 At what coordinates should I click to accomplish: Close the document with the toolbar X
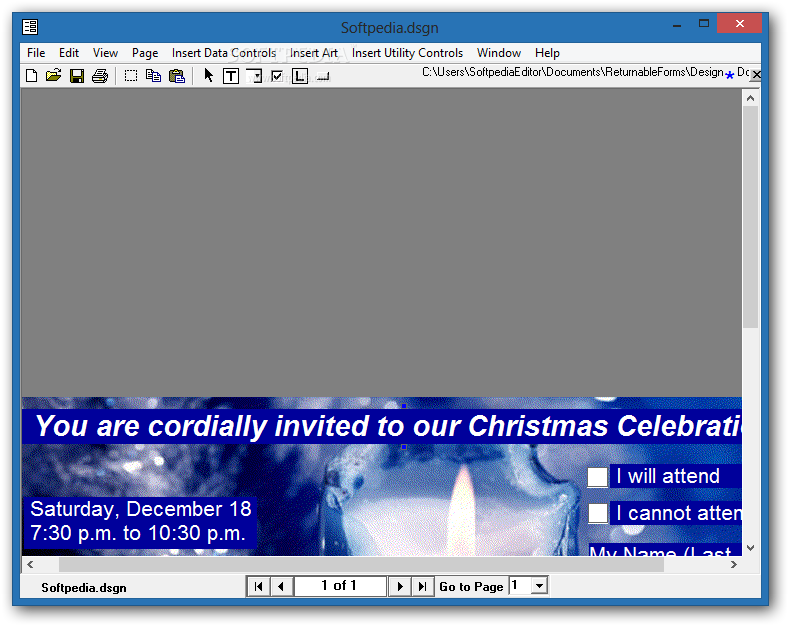(756, 74)
